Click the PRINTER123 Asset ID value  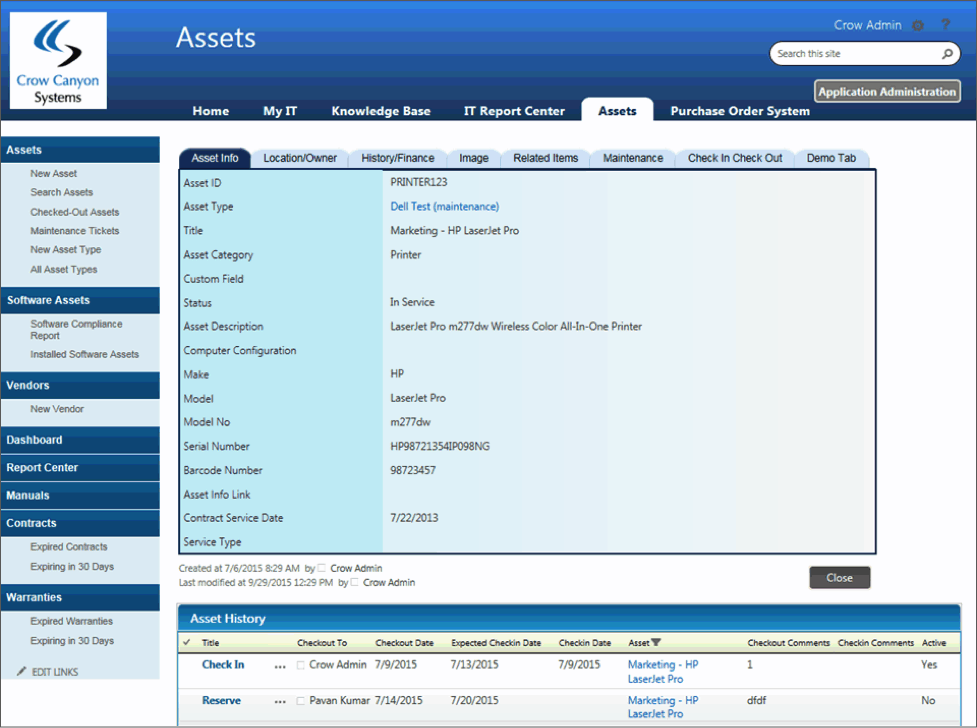click(419, 182)
